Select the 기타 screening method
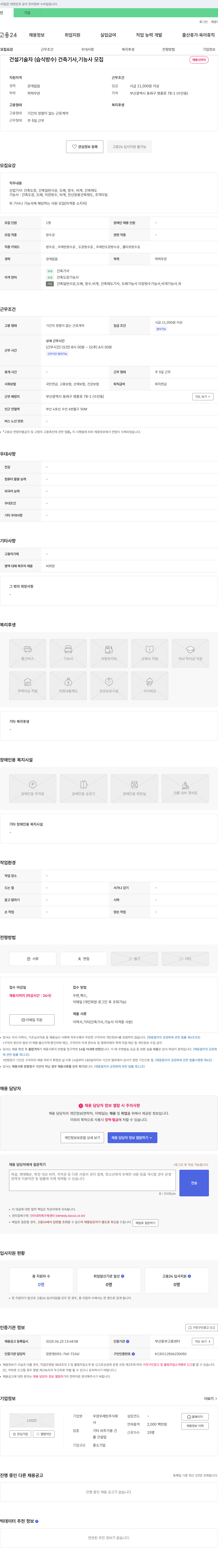 (x=185, y=959)
